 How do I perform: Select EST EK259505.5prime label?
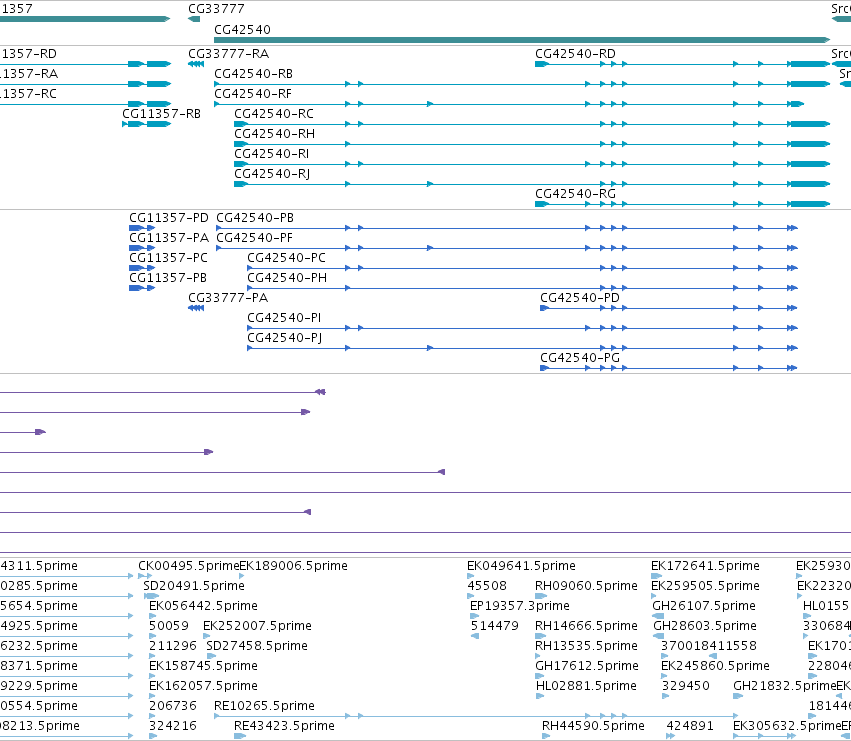pos(705,586)
